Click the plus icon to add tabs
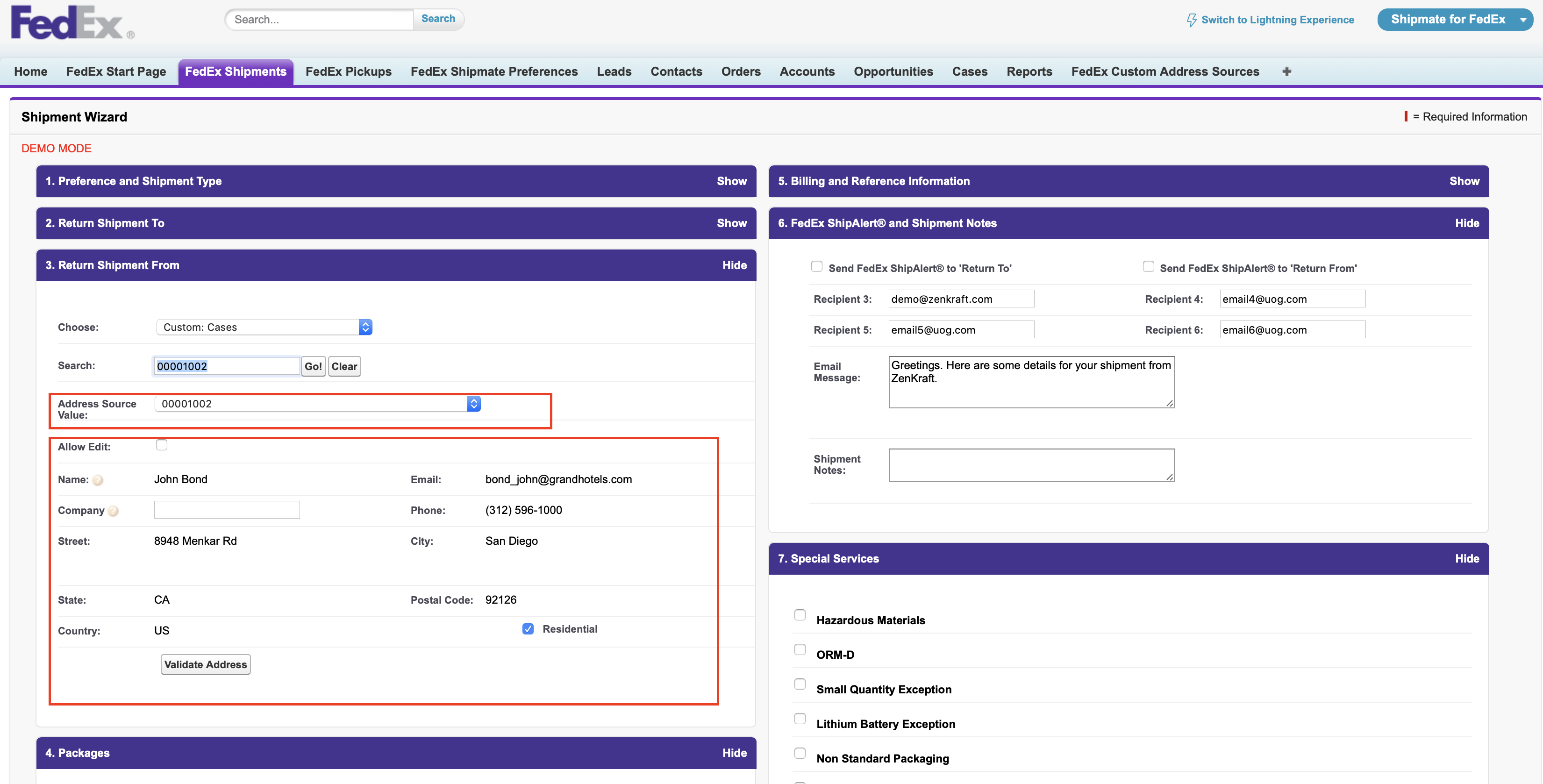The image size is (1543, 784). [x=1286, y=71]
